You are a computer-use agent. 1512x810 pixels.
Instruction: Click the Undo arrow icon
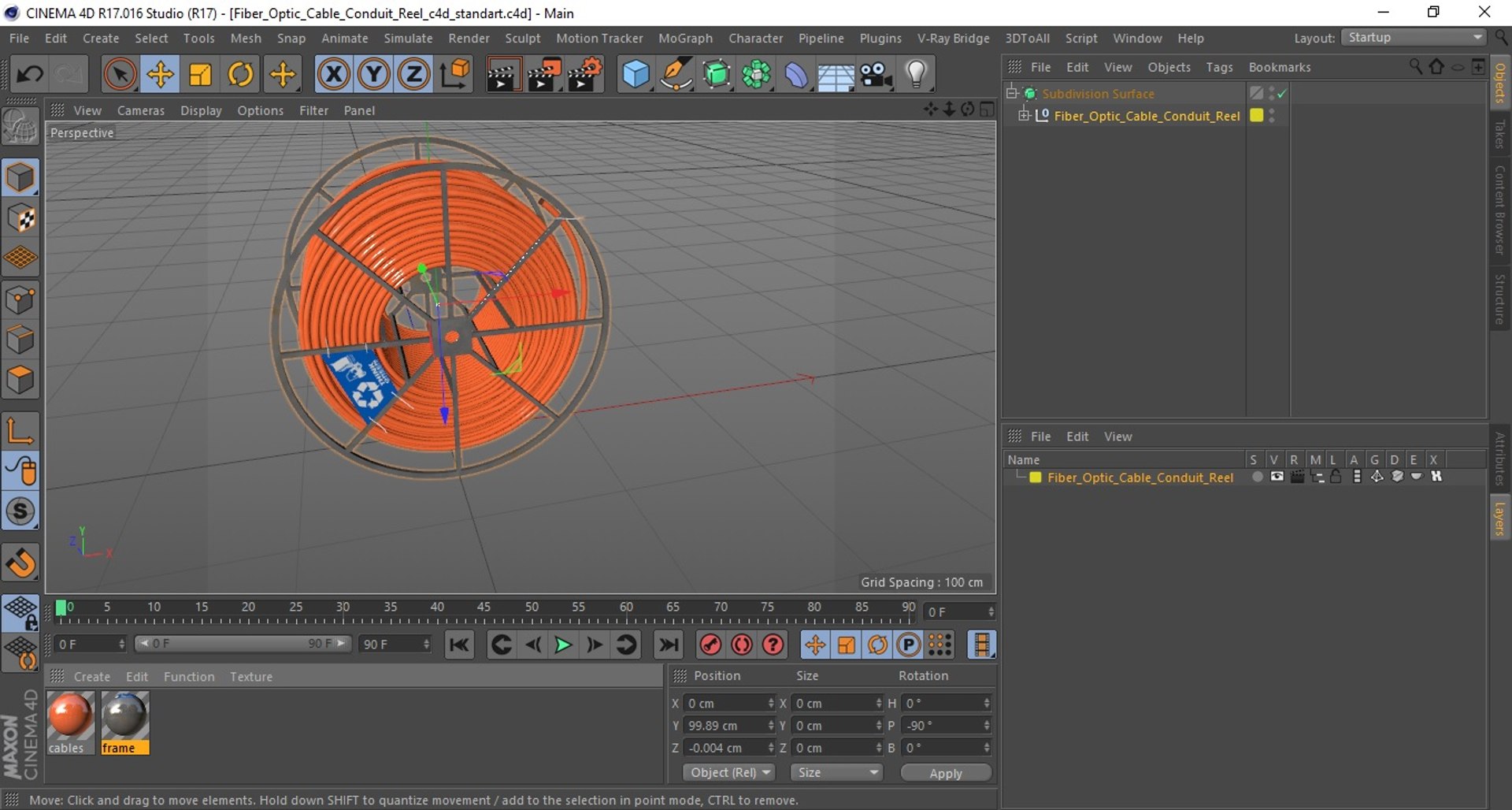coord(30,75)
